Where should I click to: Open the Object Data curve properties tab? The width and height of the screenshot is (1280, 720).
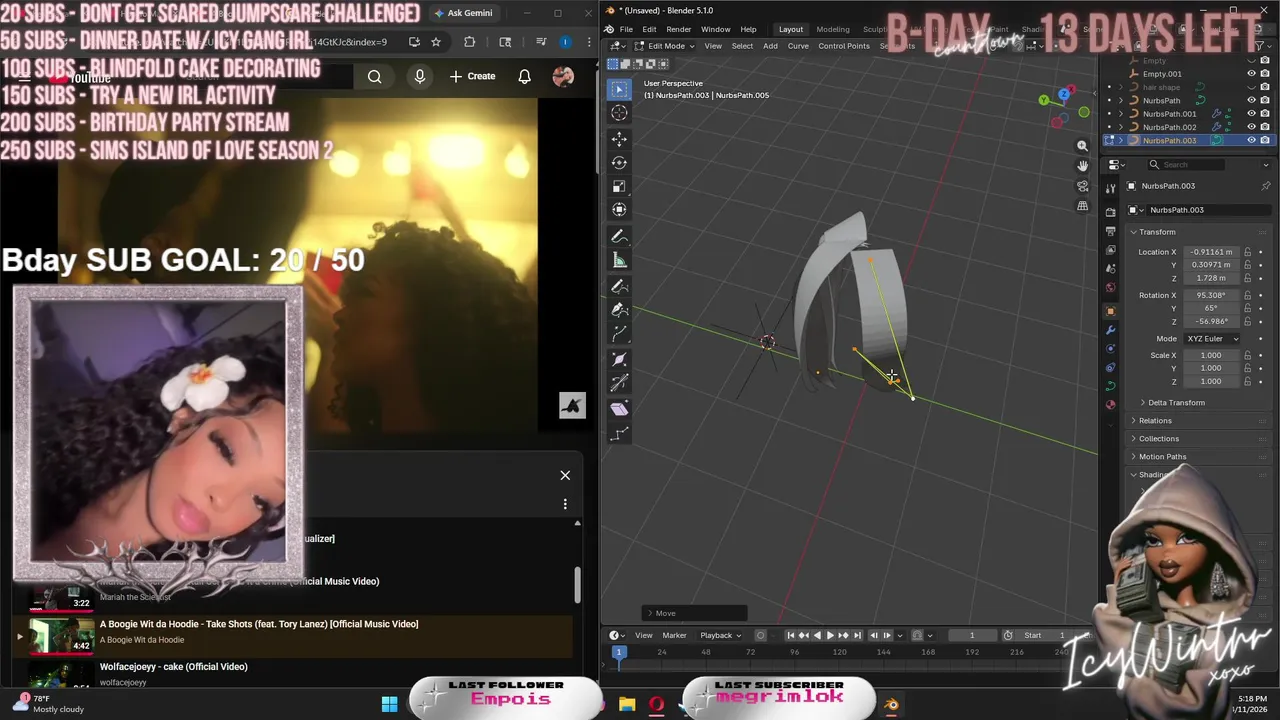click(1110, 386)
